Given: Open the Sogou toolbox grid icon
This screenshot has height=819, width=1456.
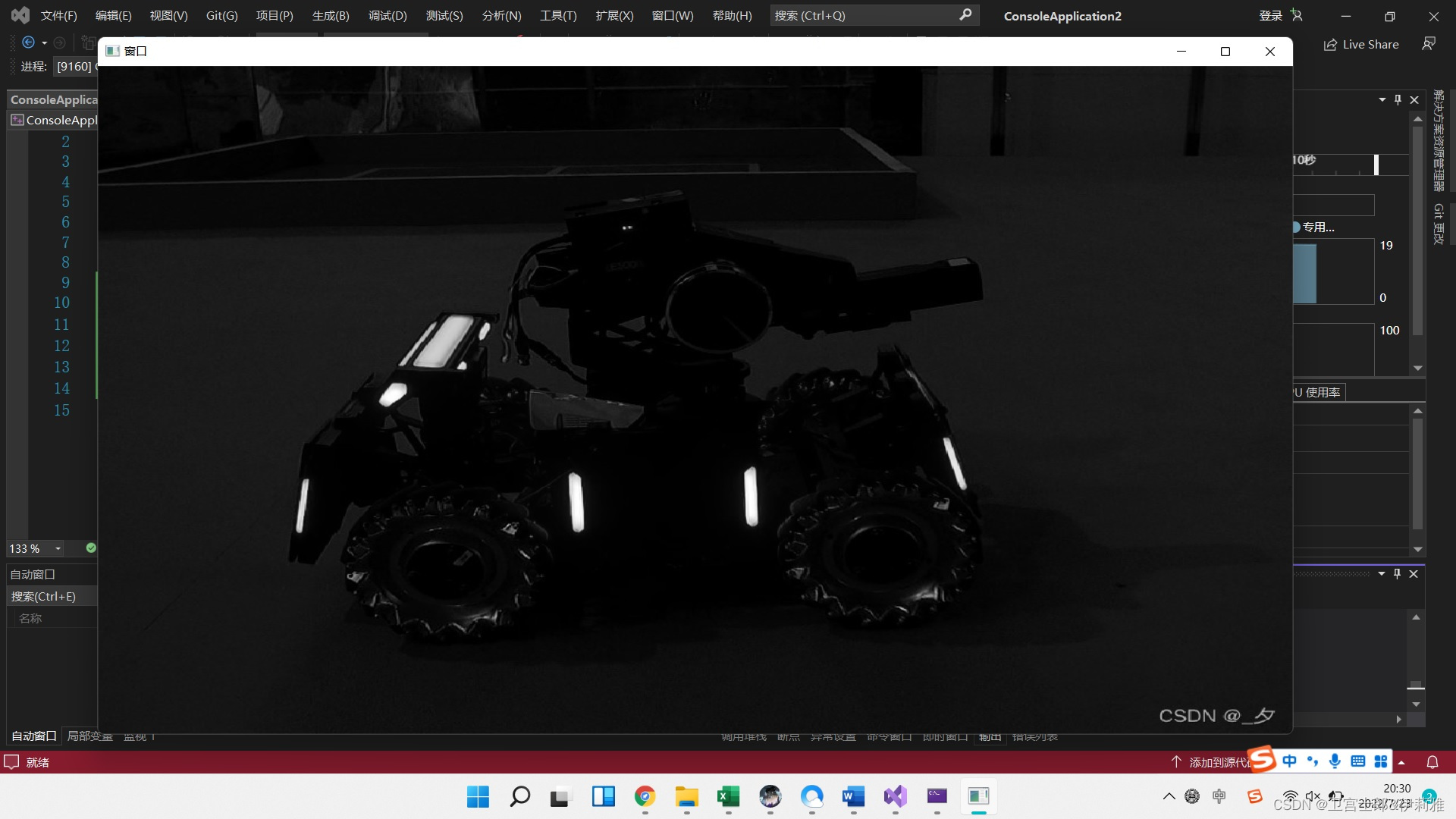Looking at the screenshot, I should [1381, 761].
